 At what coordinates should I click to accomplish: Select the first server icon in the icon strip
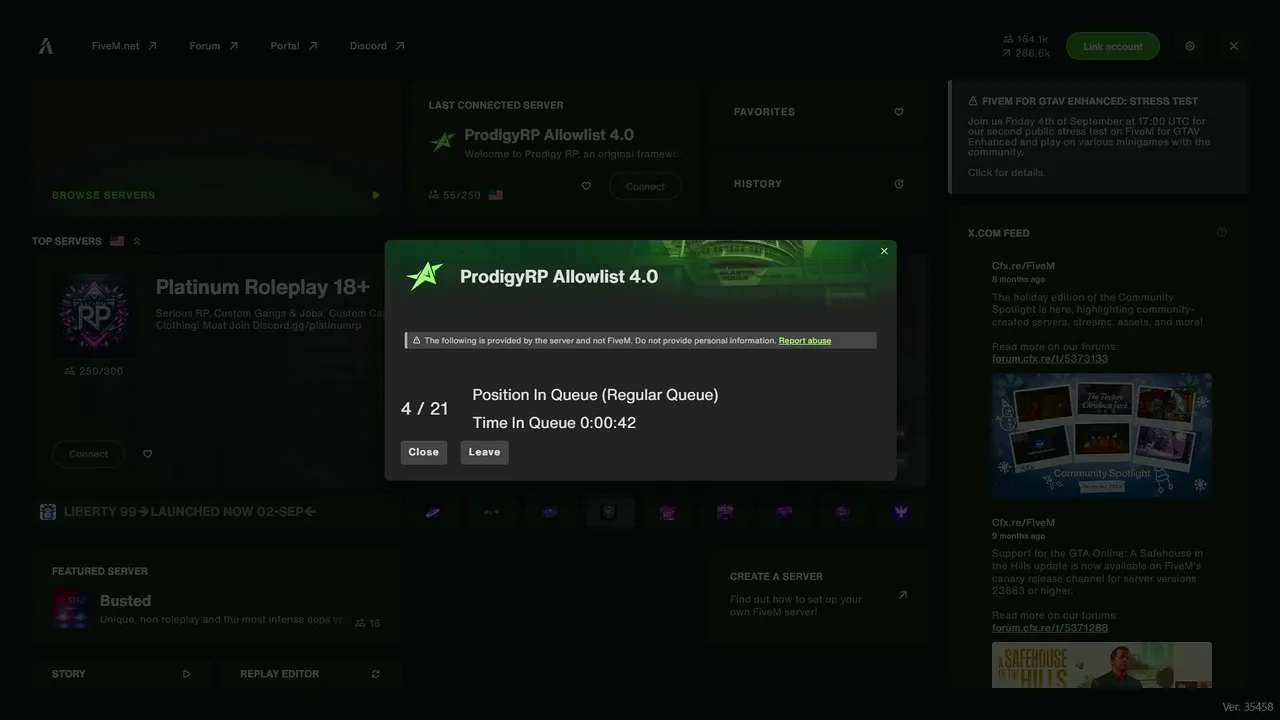[432, 512]
